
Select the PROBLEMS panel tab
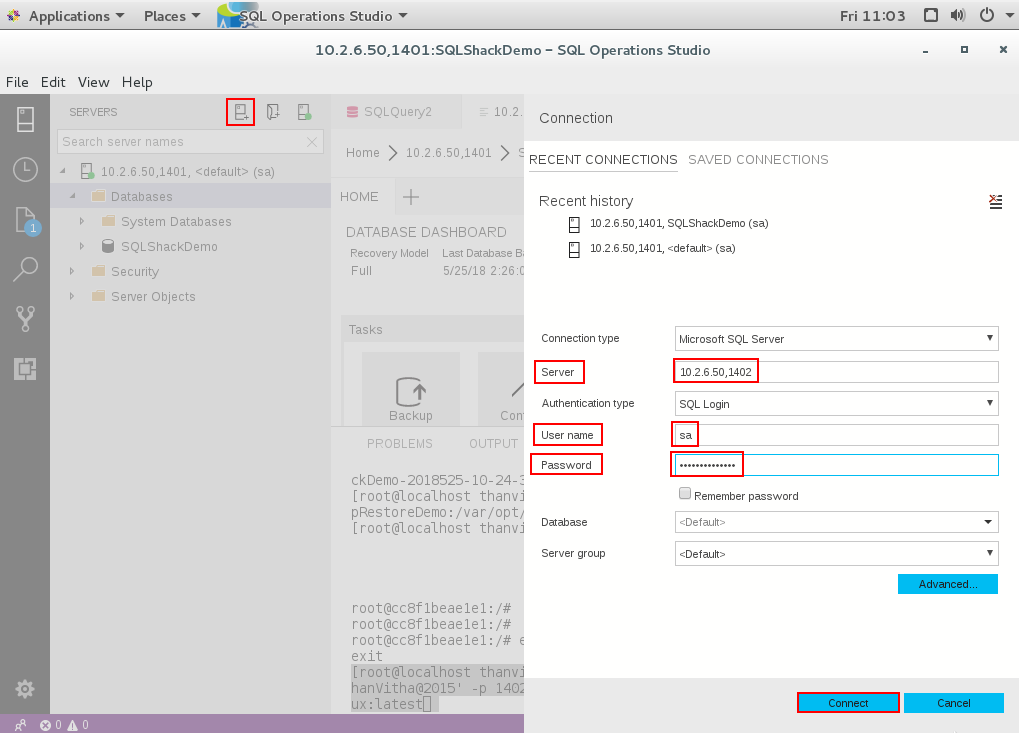point(400,444)
